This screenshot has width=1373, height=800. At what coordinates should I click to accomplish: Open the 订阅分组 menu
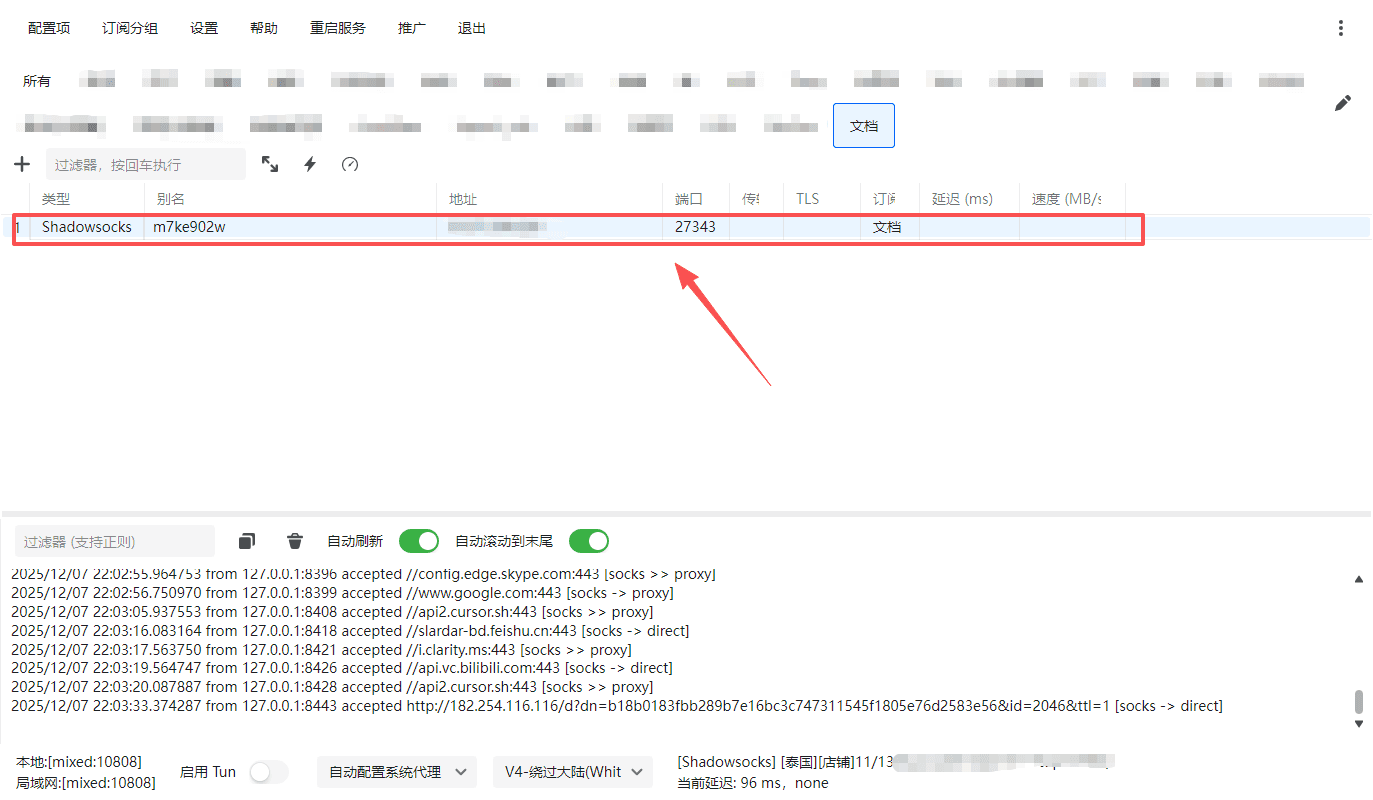(x=130, y=28)
